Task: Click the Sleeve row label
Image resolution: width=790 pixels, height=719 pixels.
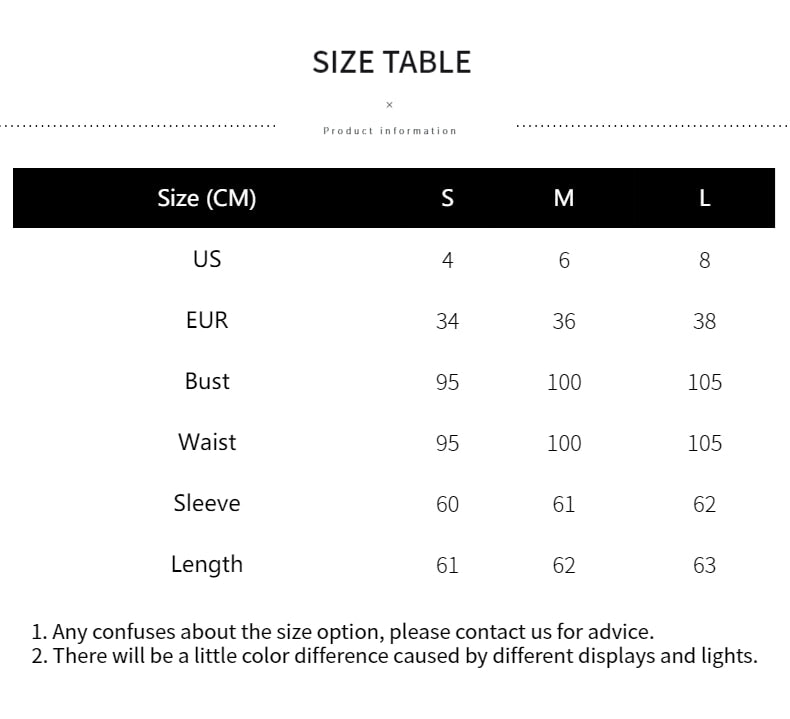Action: (207, 503)
